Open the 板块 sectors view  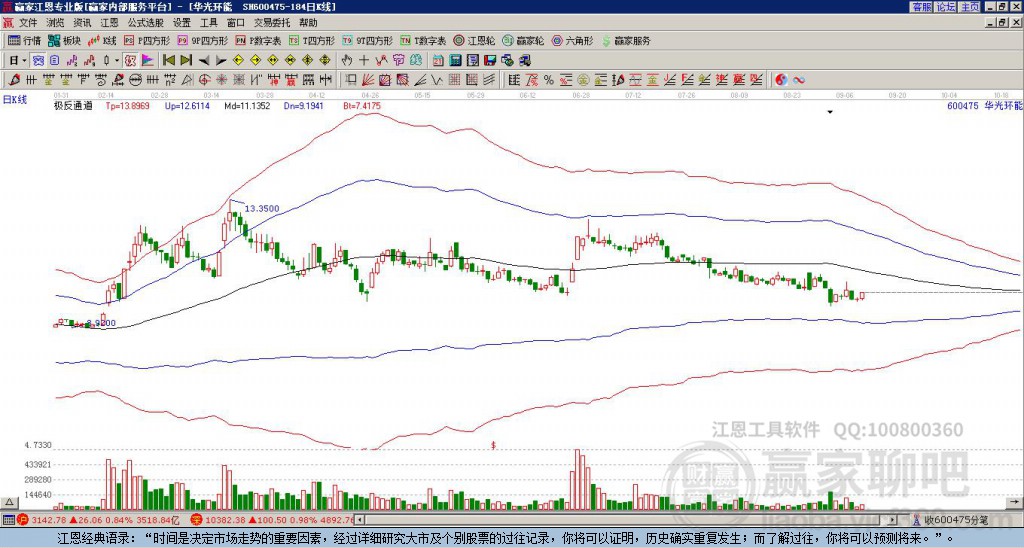point(64,40)
